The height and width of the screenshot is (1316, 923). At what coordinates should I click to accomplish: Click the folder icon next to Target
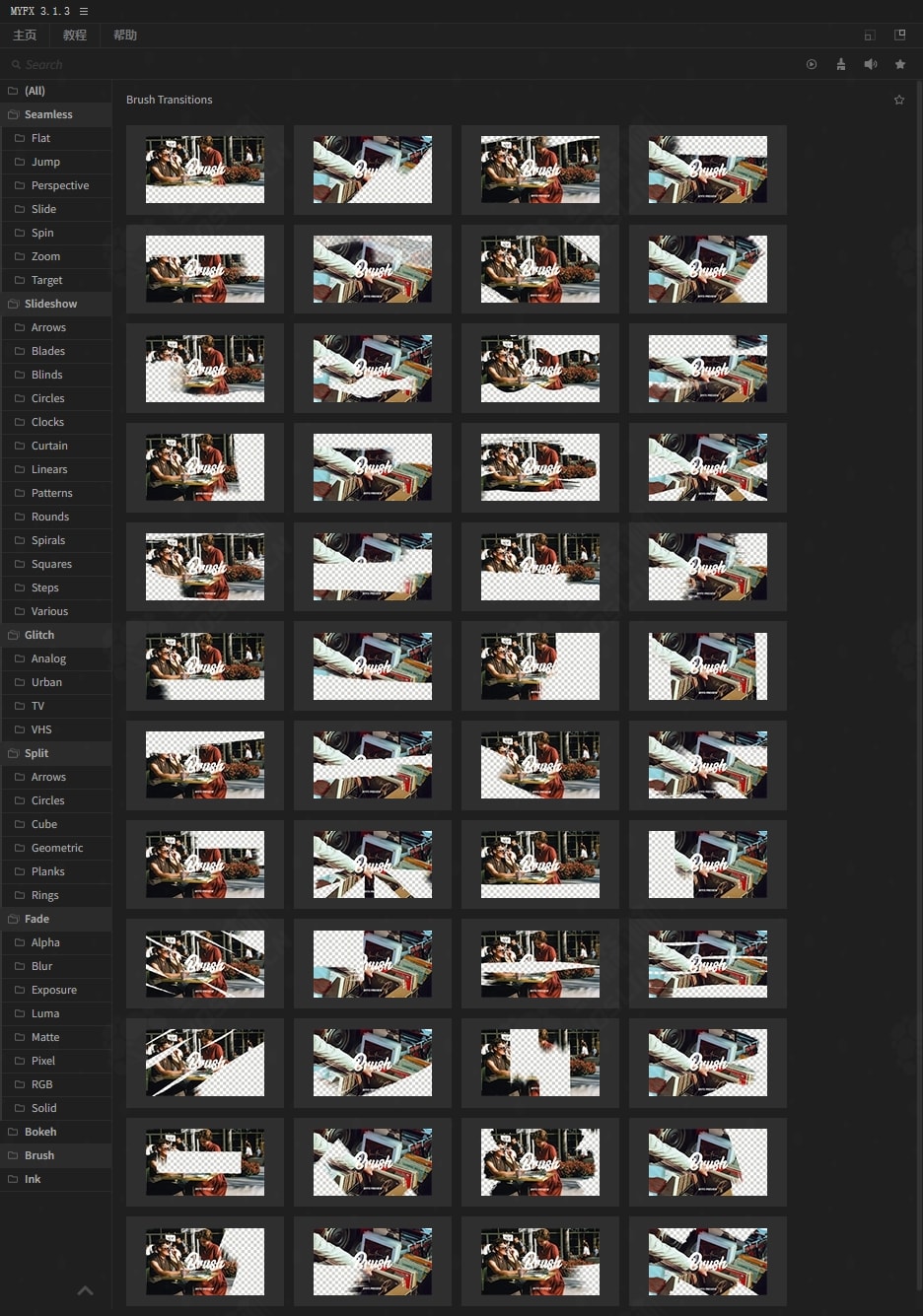pyautogui.click(x=20, y=280)
